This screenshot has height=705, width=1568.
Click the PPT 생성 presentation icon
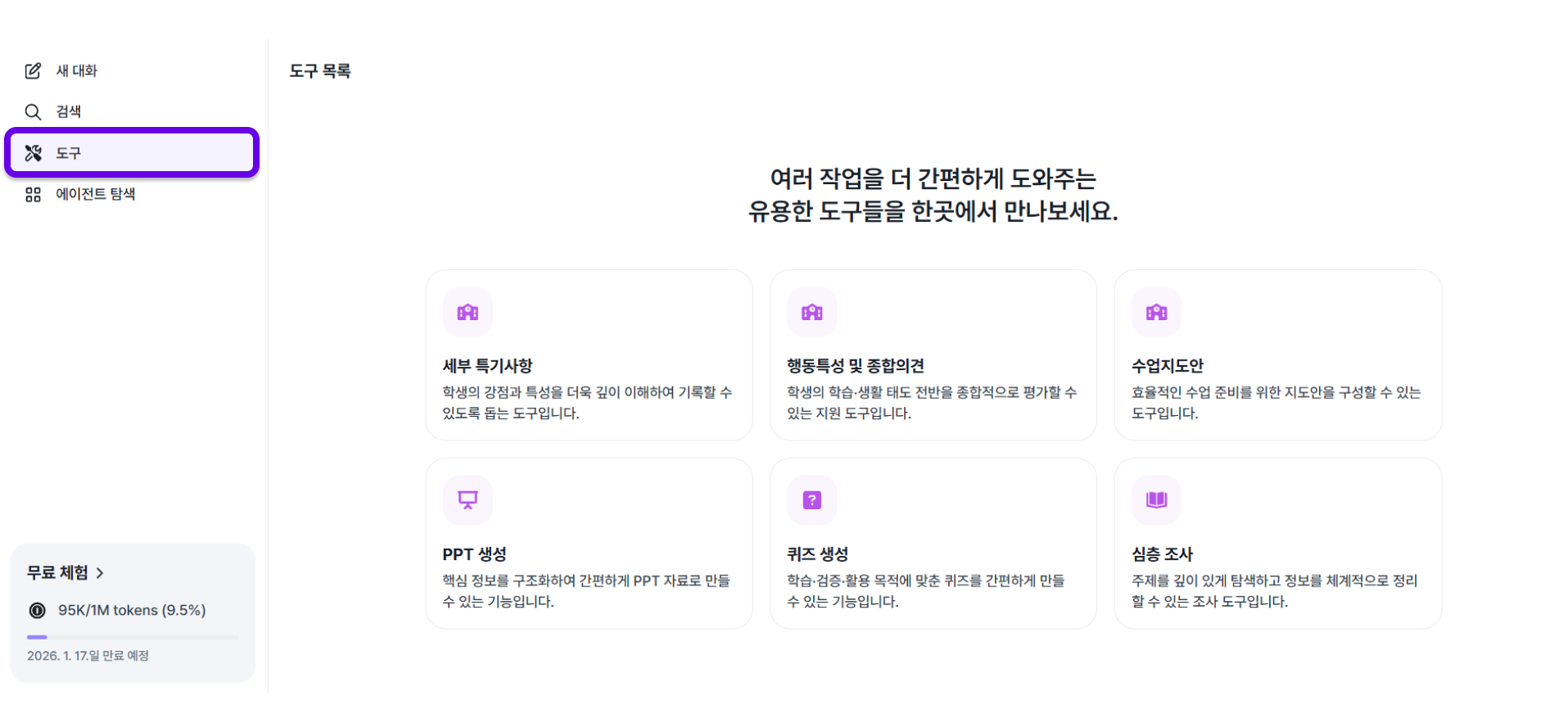(x=468, y=499)
